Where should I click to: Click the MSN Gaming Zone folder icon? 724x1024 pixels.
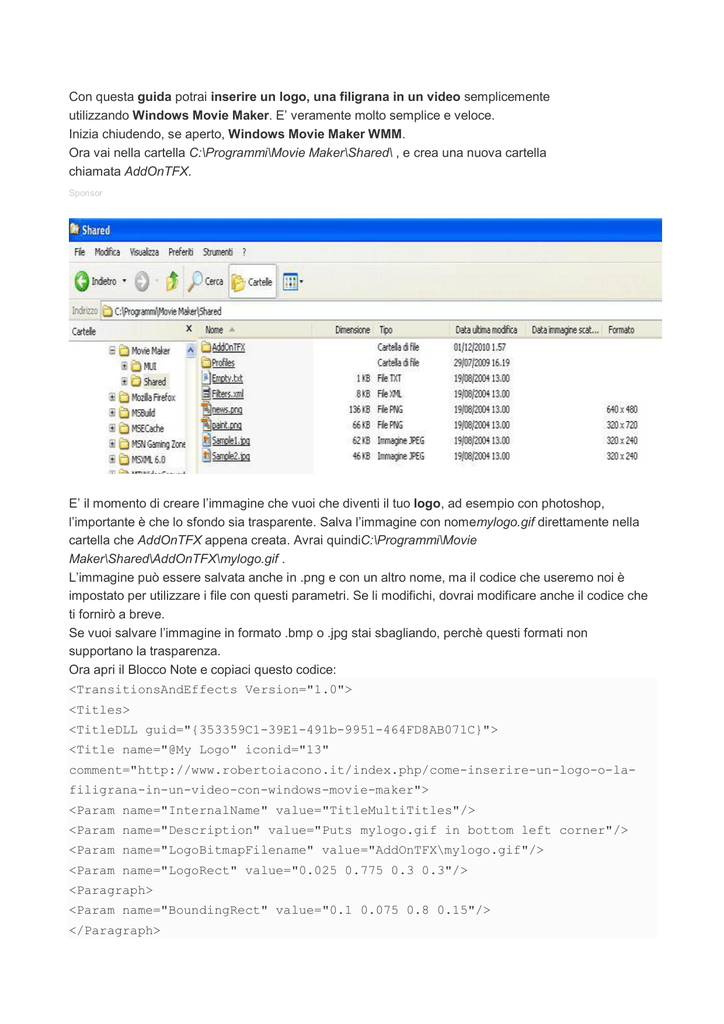click(124, 444)
